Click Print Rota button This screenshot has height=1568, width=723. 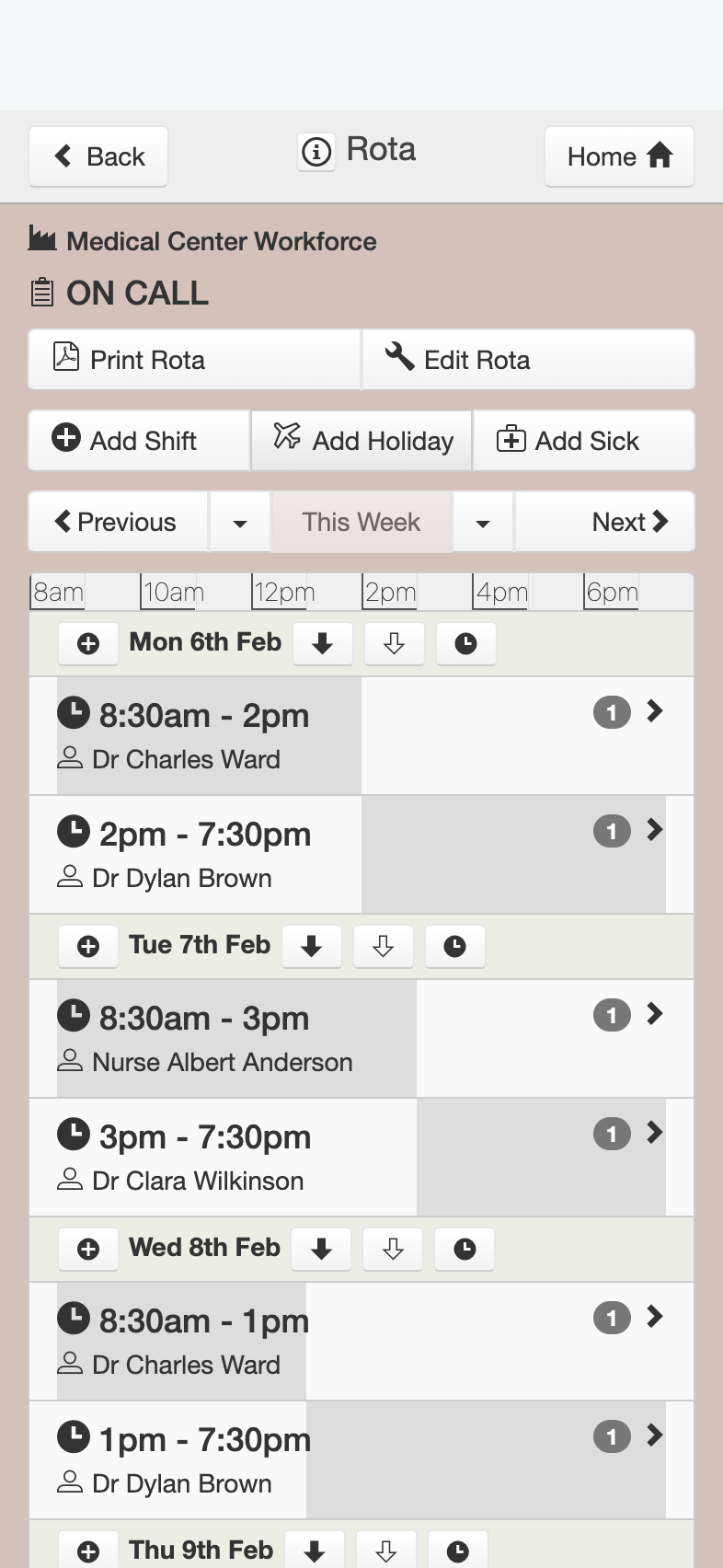point(194,360)
